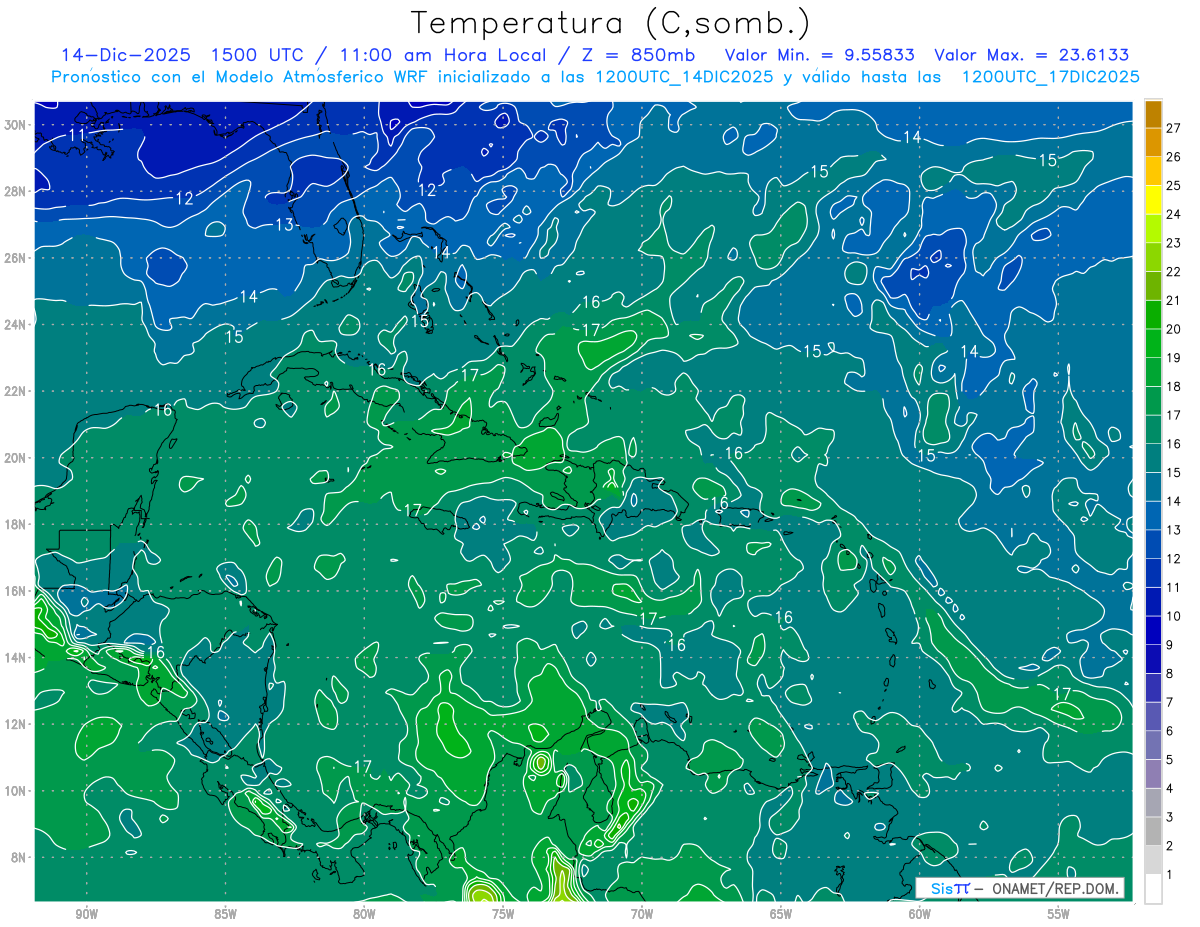1200x927 pixels.
Task: Click color scale tick label '26'
Action: [1173, 156]
